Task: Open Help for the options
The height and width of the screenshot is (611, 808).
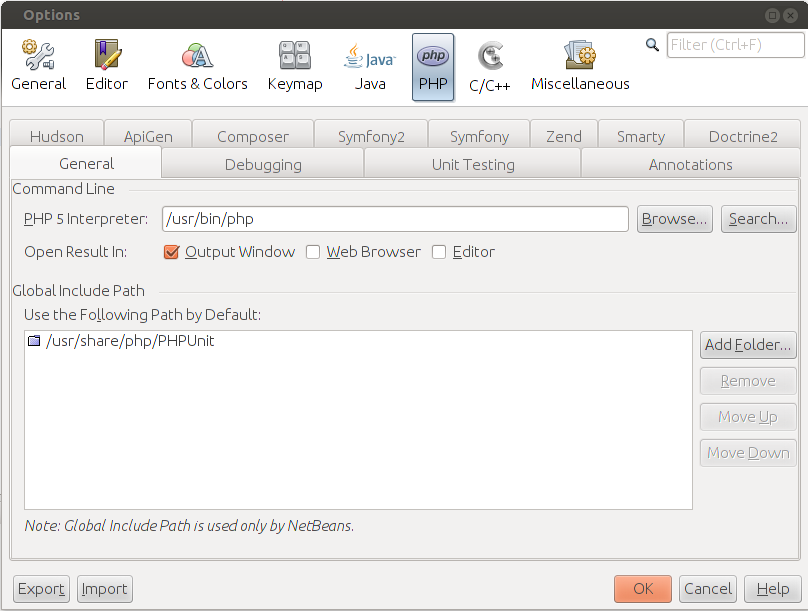Action: click(772, 589)
